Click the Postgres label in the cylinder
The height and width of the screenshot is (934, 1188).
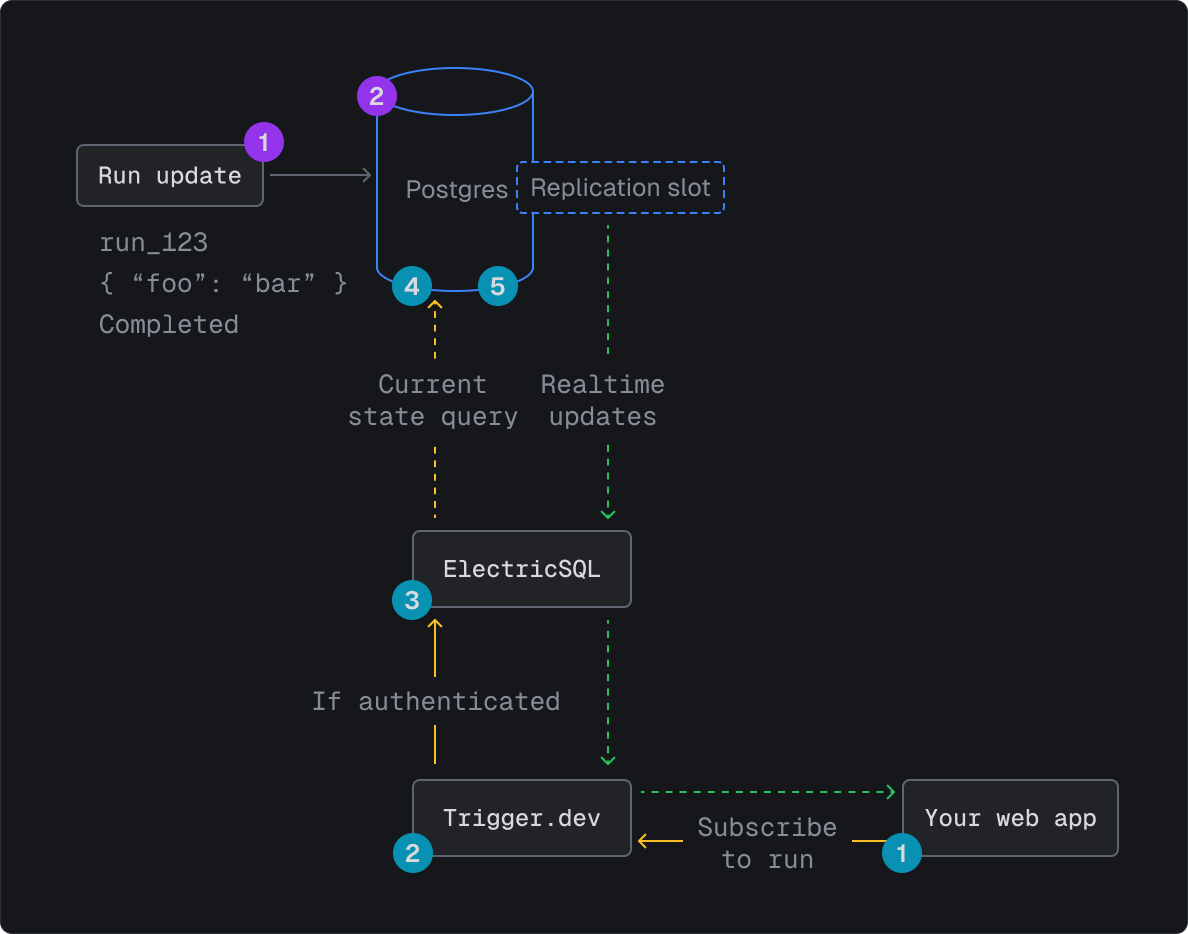456,189
